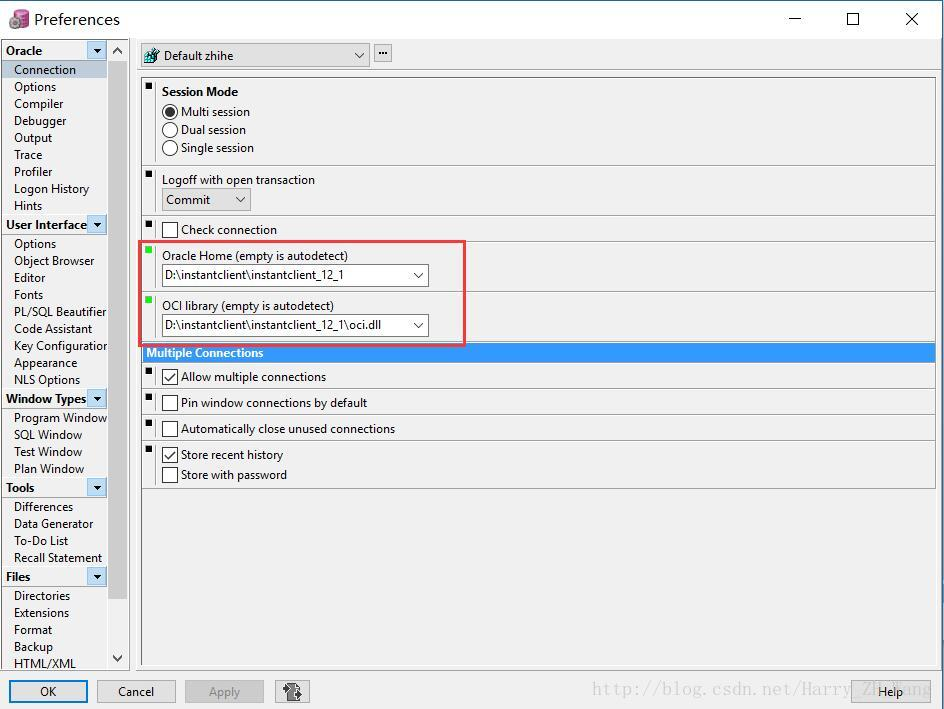Viewport: 944px width, 709px height.
Task: Open Fonts settings
Action: (28, 295)
